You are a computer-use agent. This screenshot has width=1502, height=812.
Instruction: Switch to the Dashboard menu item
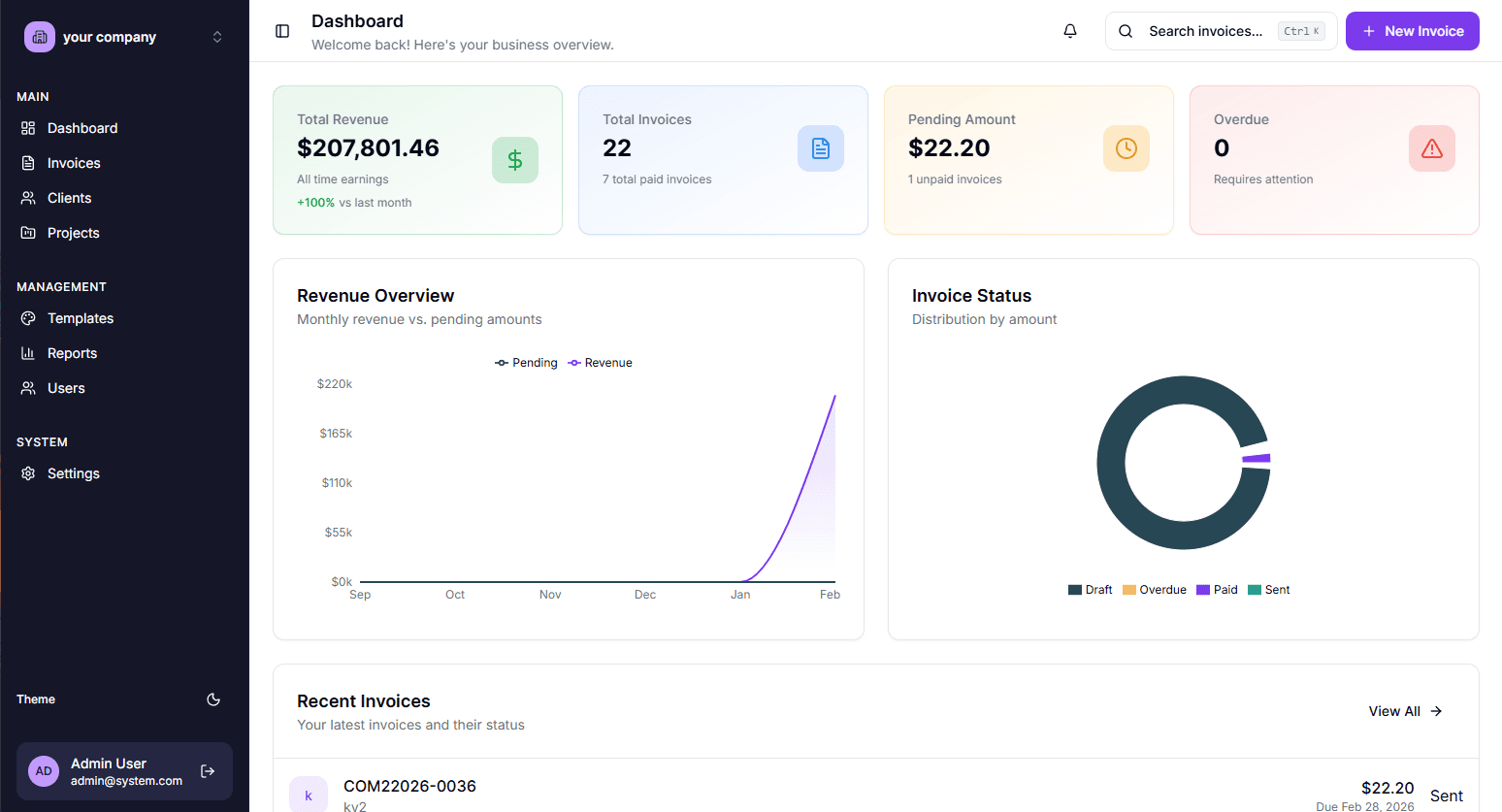click(x=82, y=127)
